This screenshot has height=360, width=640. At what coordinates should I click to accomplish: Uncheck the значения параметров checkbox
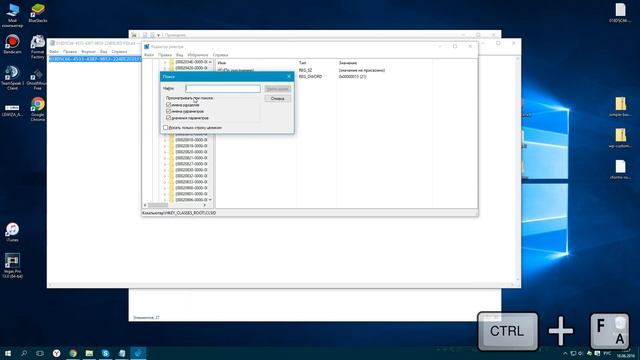click(x=169, y=118)
